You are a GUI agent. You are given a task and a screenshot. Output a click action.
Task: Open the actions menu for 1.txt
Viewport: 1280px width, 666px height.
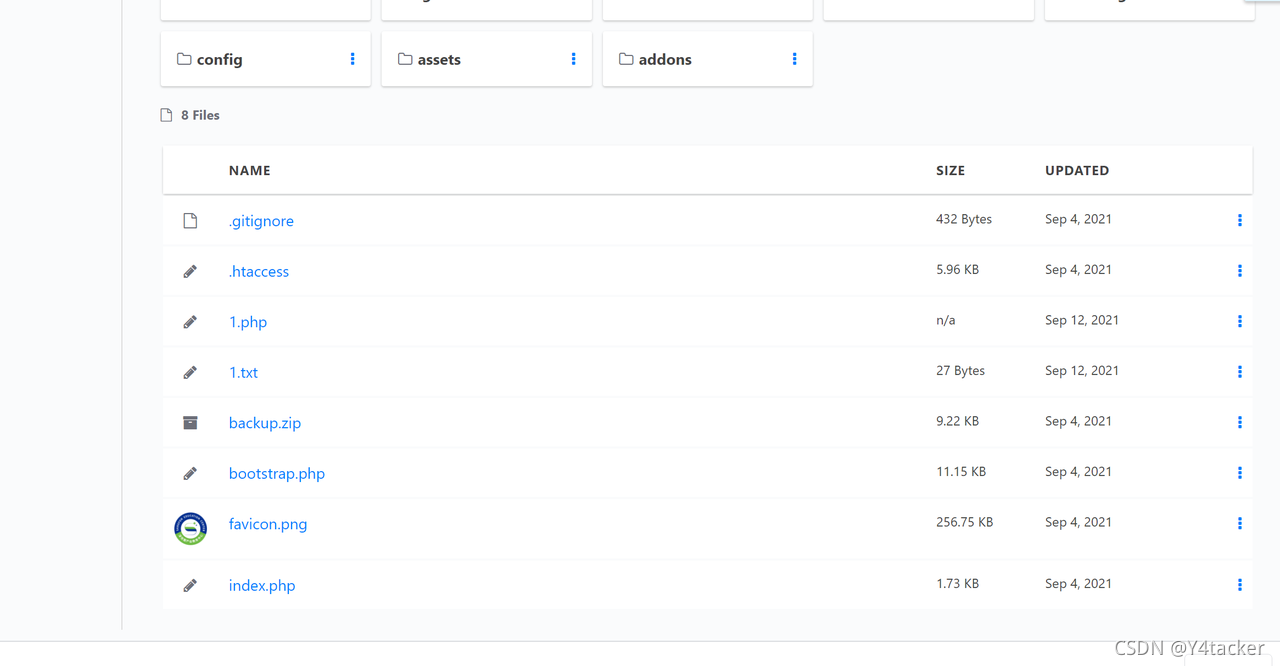tap(1239, 372)
